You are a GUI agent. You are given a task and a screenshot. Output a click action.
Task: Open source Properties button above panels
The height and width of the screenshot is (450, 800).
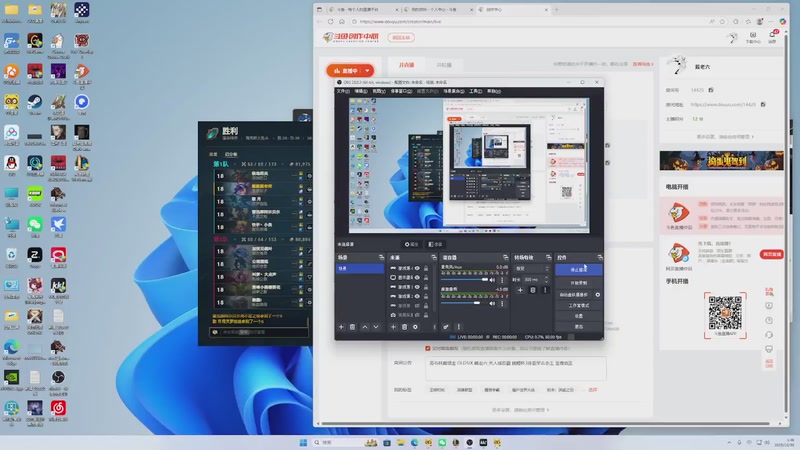tap(411, 244)
